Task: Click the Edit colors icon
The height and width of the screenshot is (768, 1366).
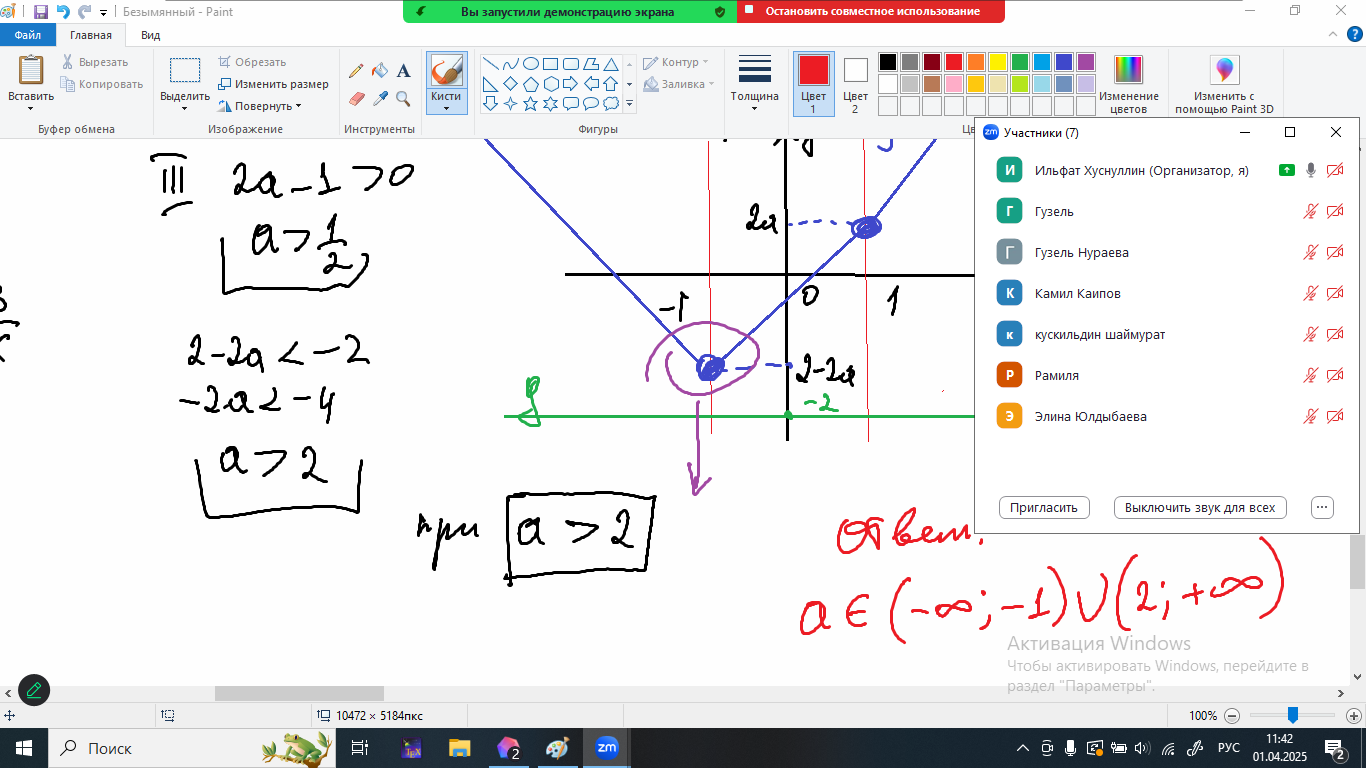Action: point(1128,72)
